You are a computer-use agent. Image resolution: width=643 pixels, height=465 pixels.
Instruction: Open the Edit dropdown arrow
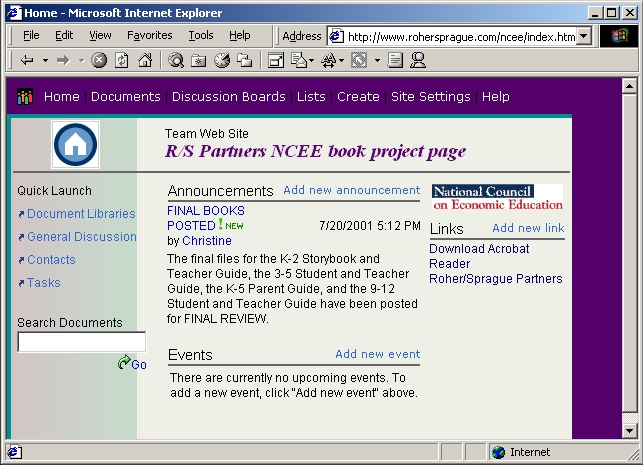click(377, 61)
